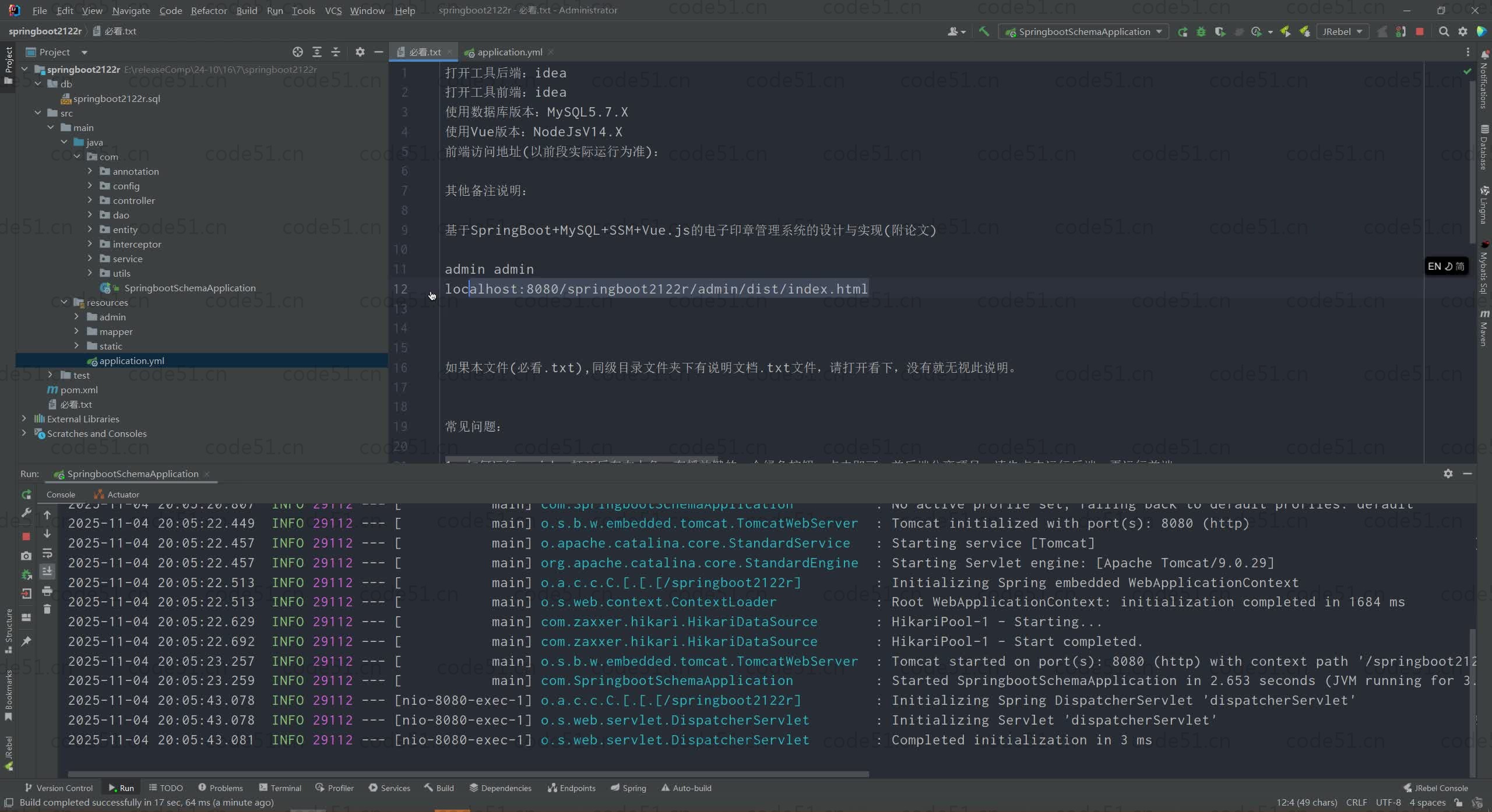
Task: Toggle soft-wrap in the console
Action: point(47,553)
